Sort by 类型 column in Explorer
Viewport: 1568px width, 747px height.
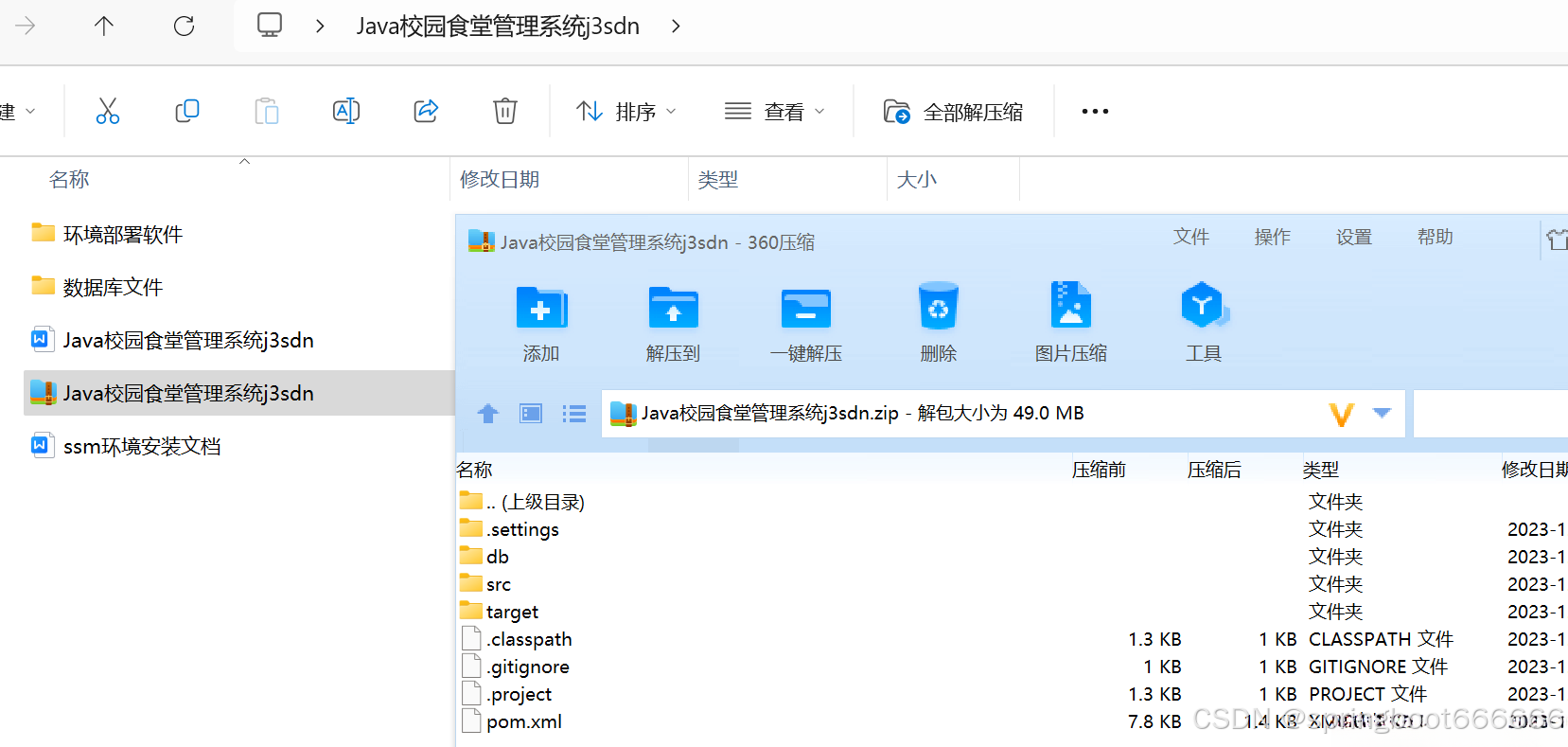718,180
